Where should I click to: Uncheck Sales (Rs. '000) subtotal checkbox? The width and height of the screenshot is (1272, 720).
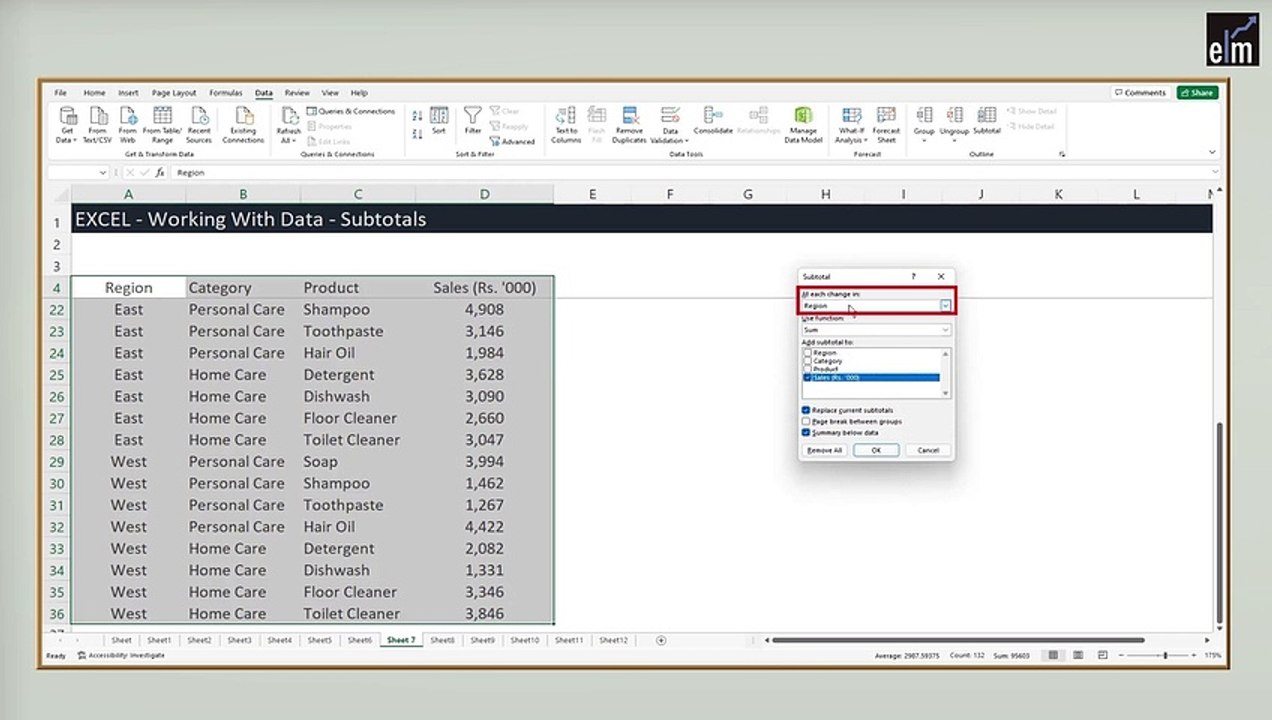pos(807,377)
